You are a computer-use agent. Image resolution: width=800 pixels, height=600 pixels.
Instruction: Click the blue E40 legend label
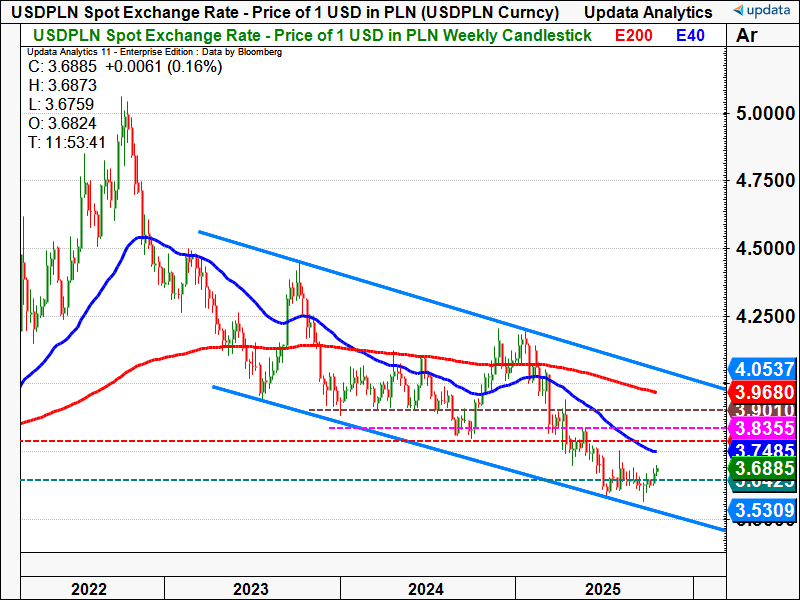[691, 35]
